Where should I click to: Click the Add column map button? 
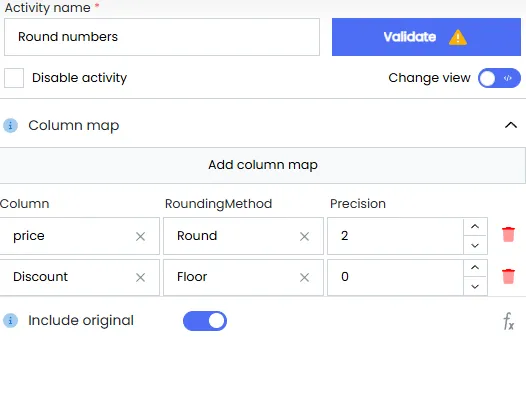pyautogui.click(x=263, y=165)
